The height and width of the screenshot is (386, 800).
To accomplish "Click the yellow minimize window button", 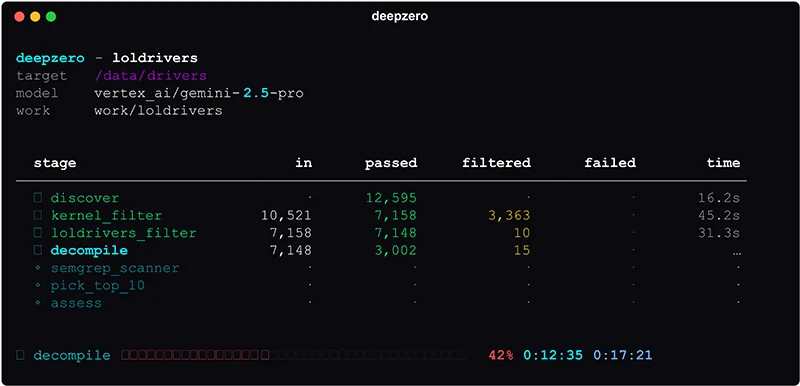I will [x=35, y=17].
